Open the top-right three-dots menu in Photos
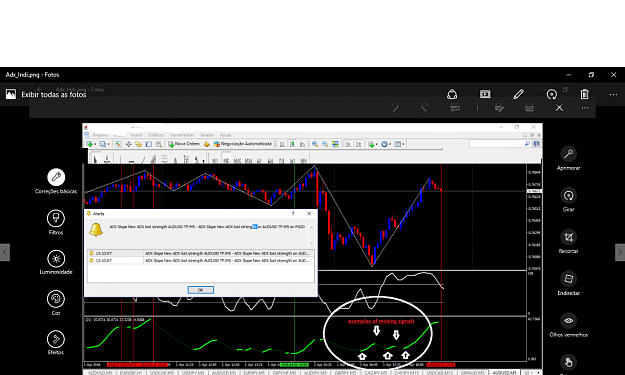Image resolution: width=625 pixels, height=375 pixels. tap(613, 94)
